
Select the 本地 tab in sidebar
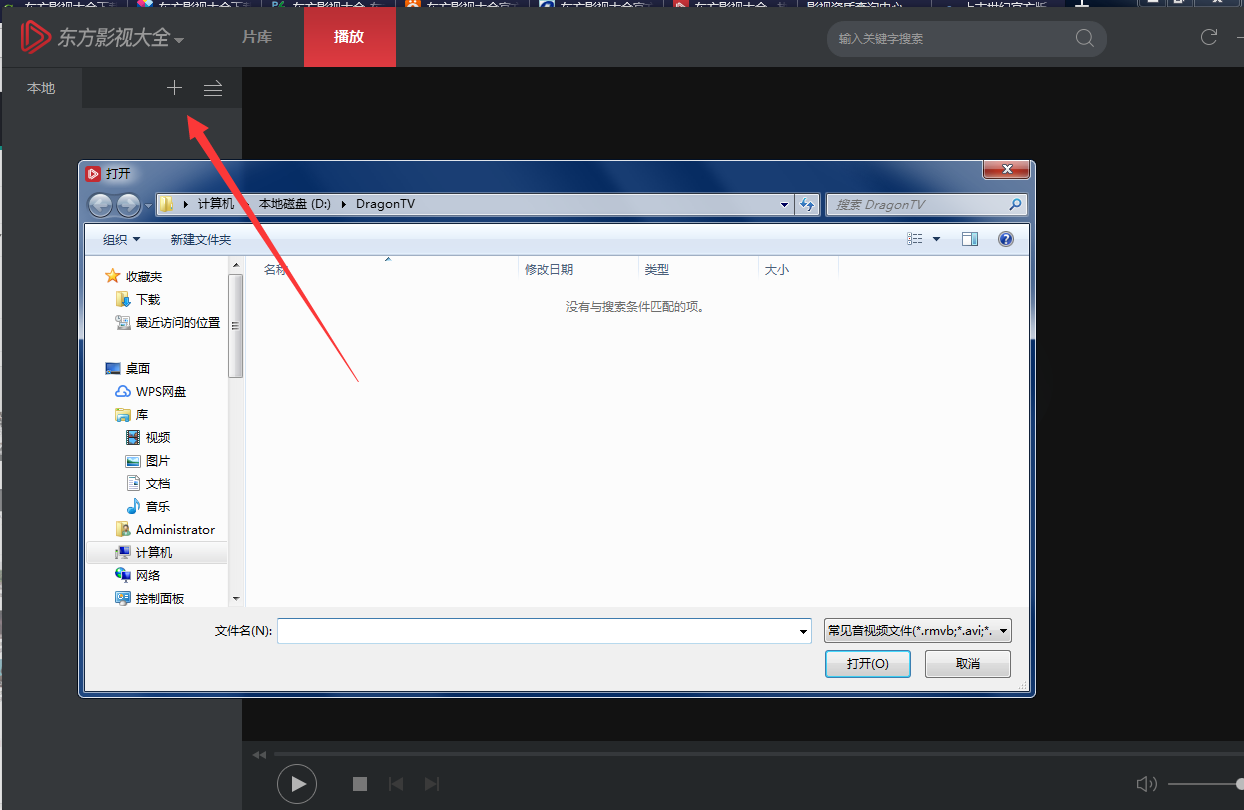[41, 88]
